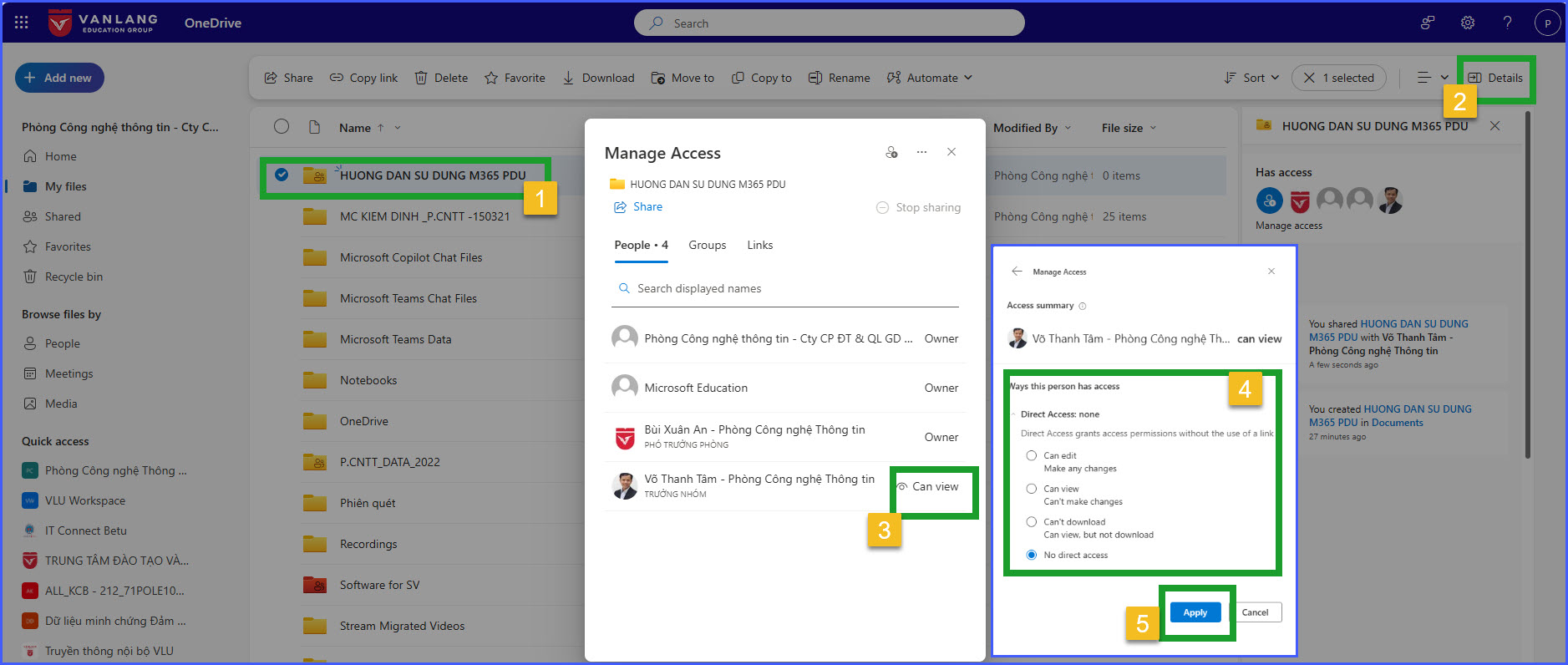The width and height of the screenshot is (1568, 665).
Task: Switch to the People tab
Action: tap(641, 245)
